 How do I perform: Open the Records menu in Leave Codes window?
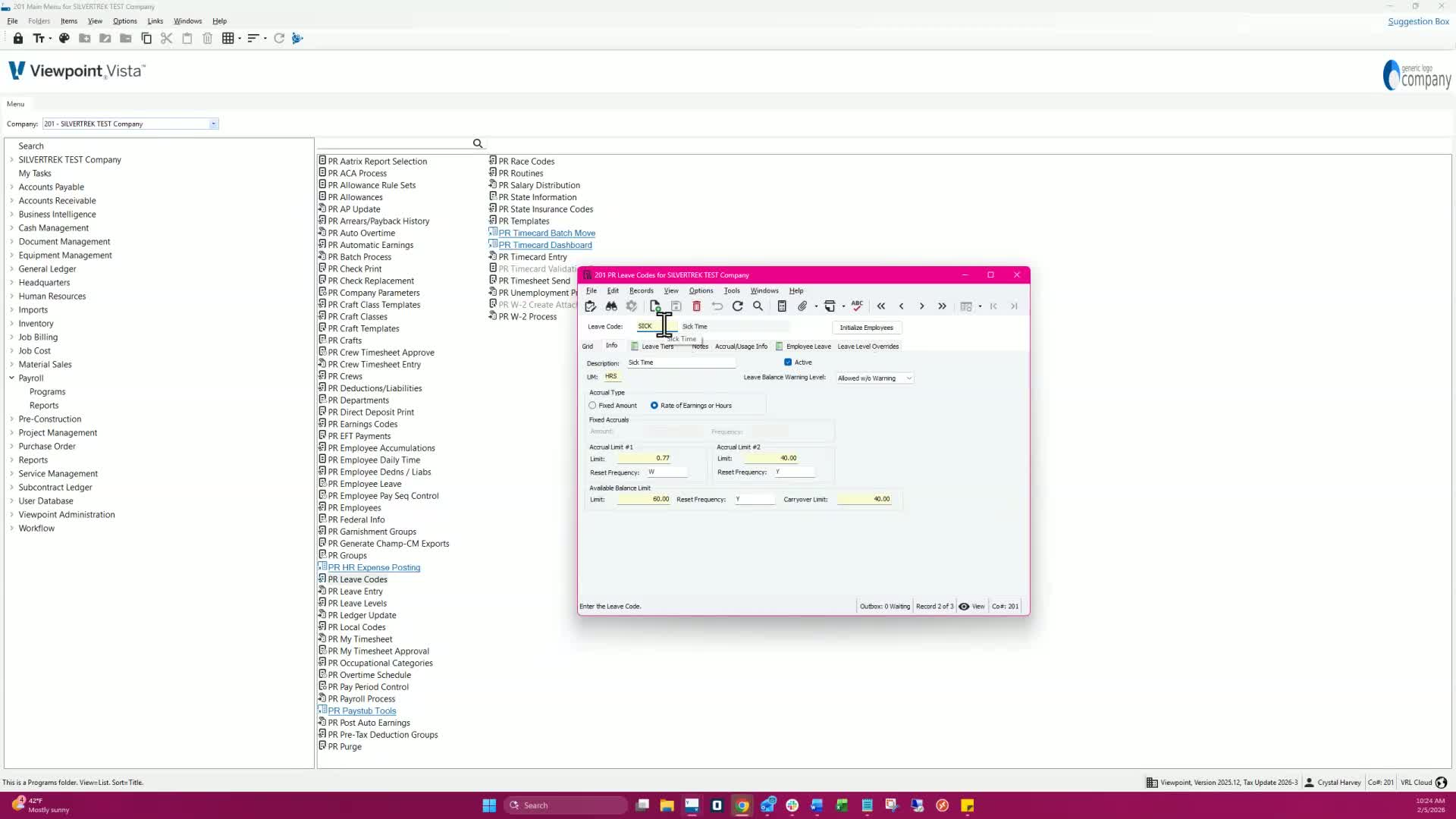coord(641,290)
